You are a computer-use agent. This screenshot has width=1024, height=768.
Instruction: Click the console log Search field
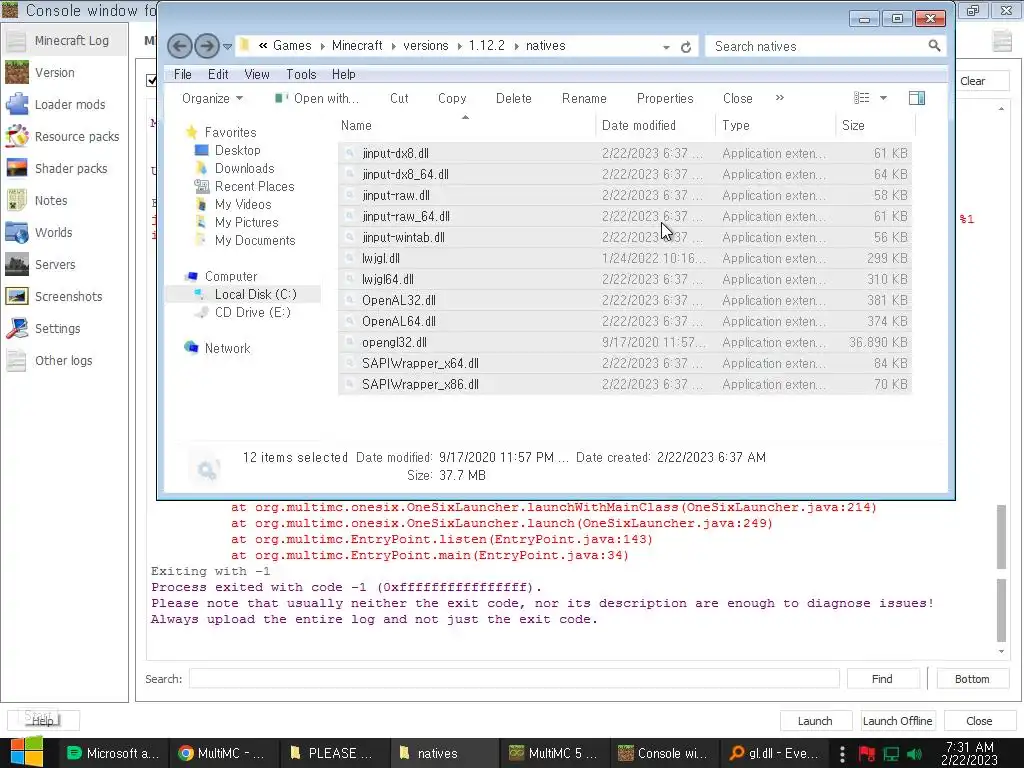[514, 679]
